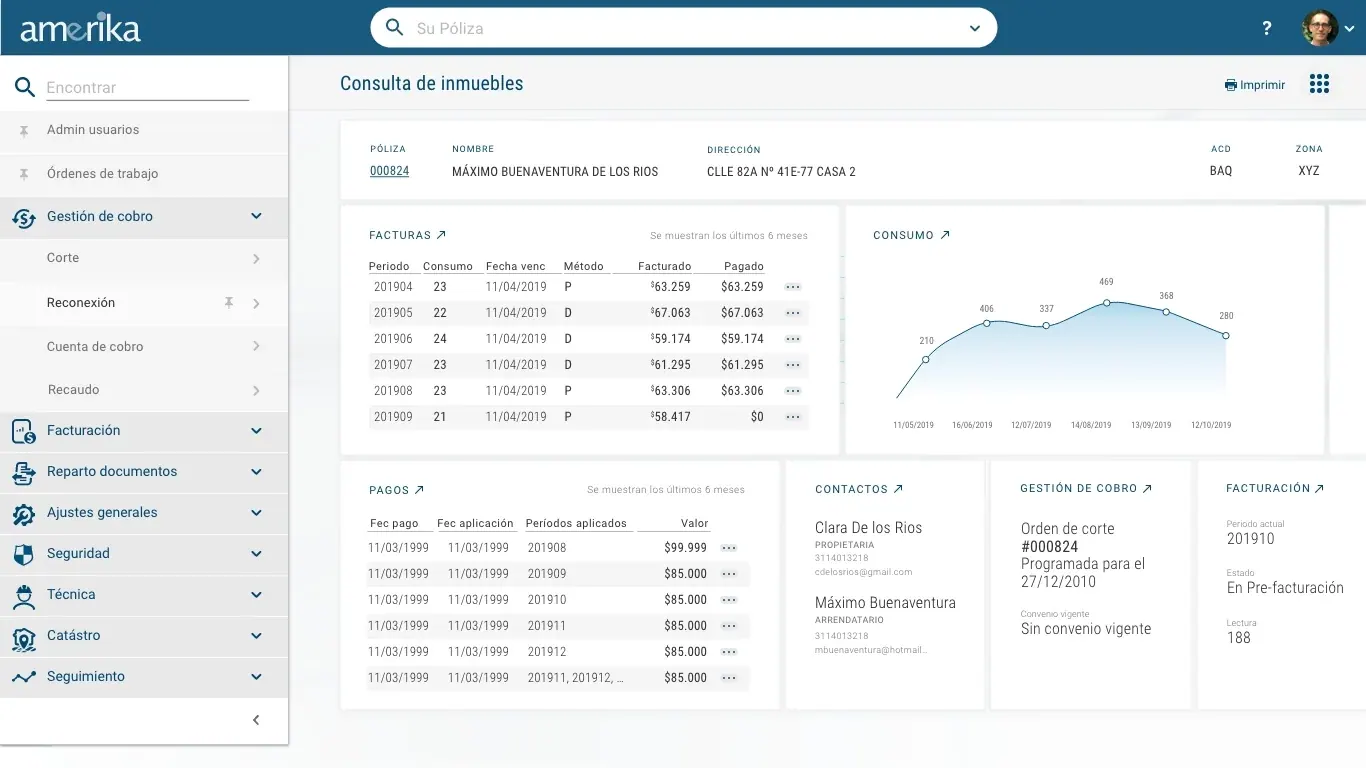Expand the Seguridad menu chevron
Screen dimensions: 1366x768
coord(256,554)
